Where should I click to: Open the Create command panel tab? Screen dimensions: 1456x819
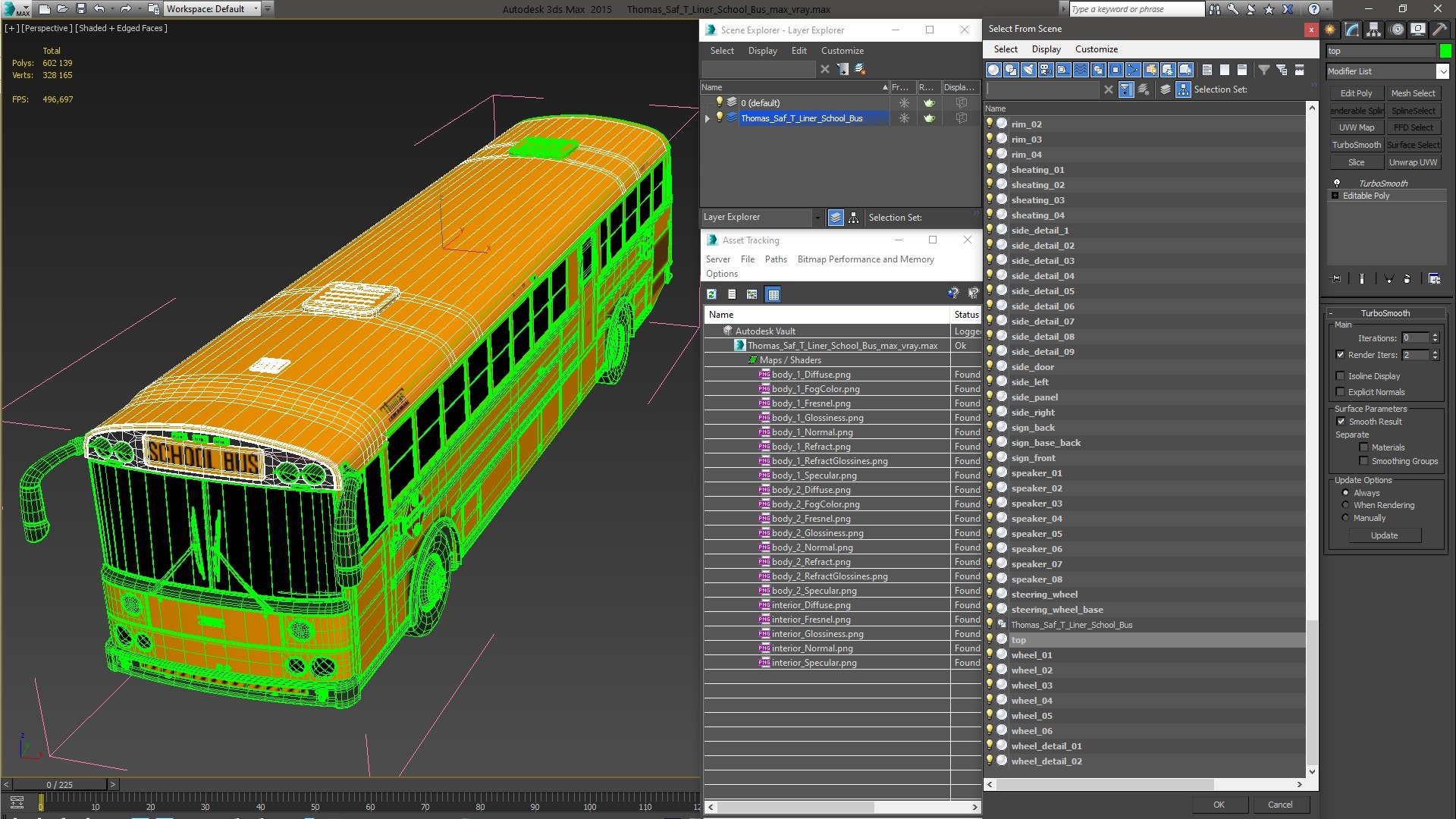1330,30
